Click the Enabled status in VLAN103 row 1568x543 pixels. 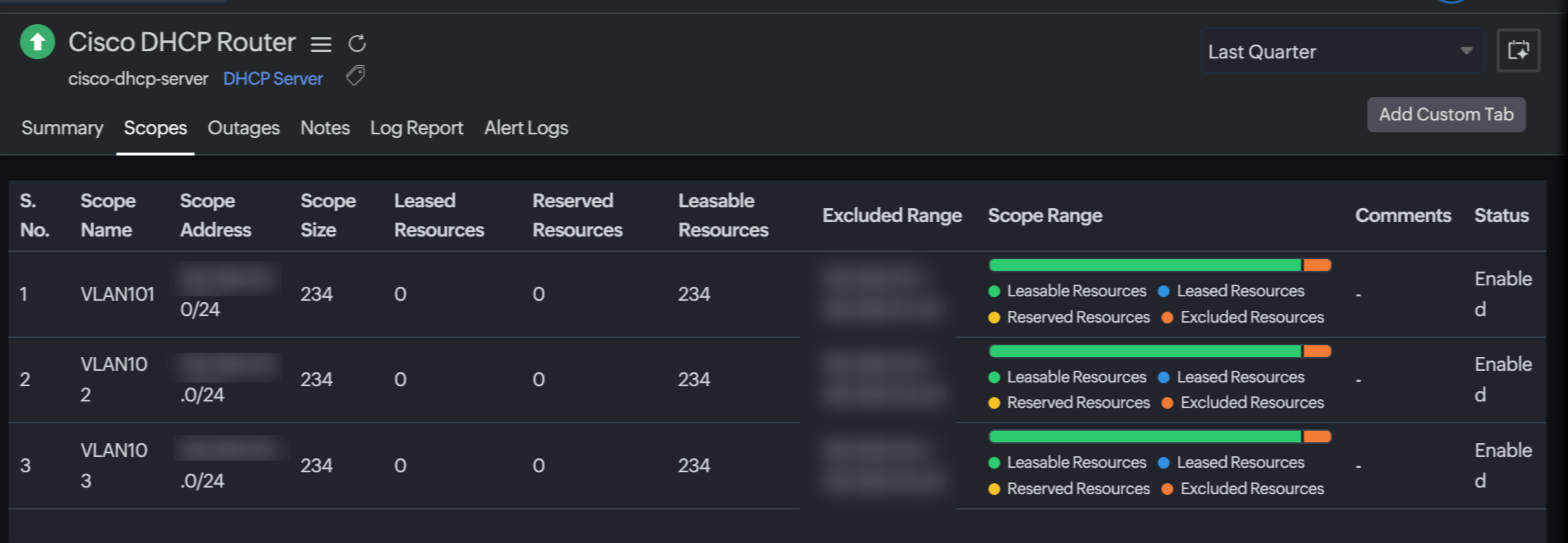(x=1503, y=466)
